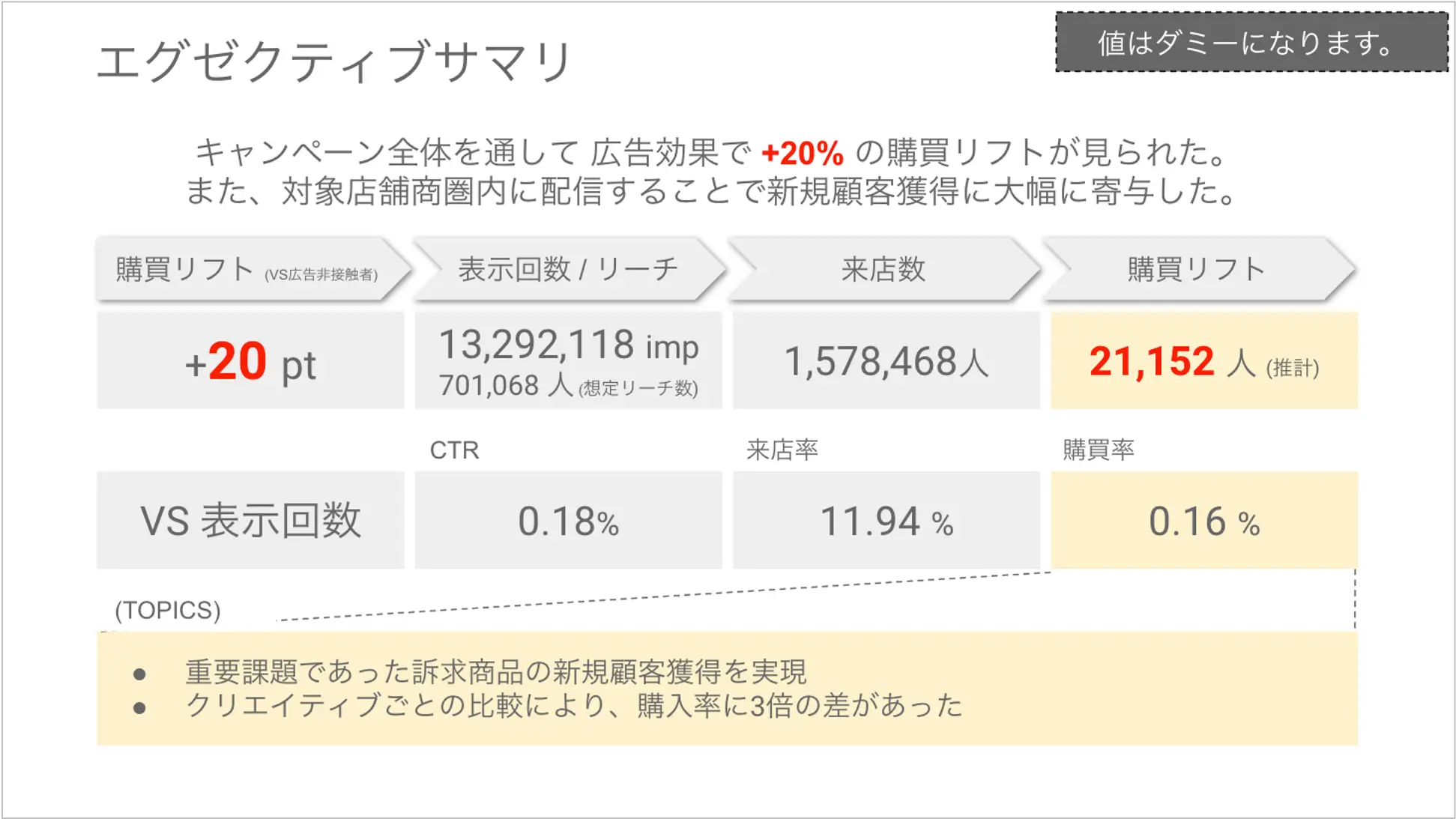1456x819 pixels.
Task: Select the 購買率 label
Action: pyautogui.click(x=1098, y=450)
